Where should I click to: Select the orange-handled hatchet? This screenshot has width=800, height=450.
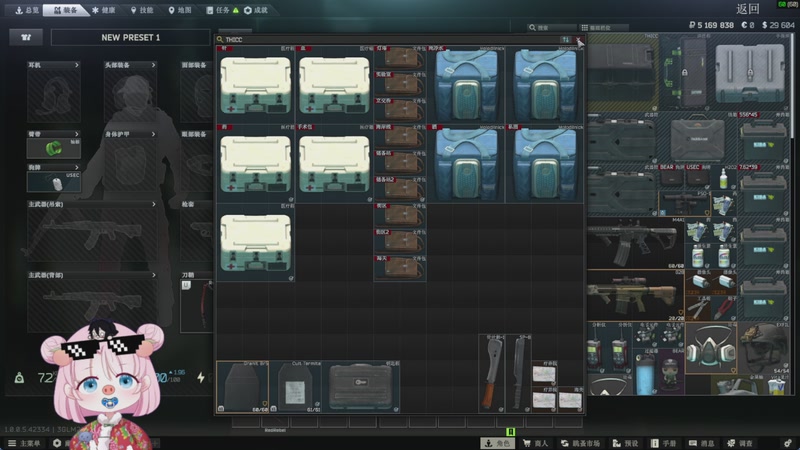pyautogui.click(x=491, y=373)
